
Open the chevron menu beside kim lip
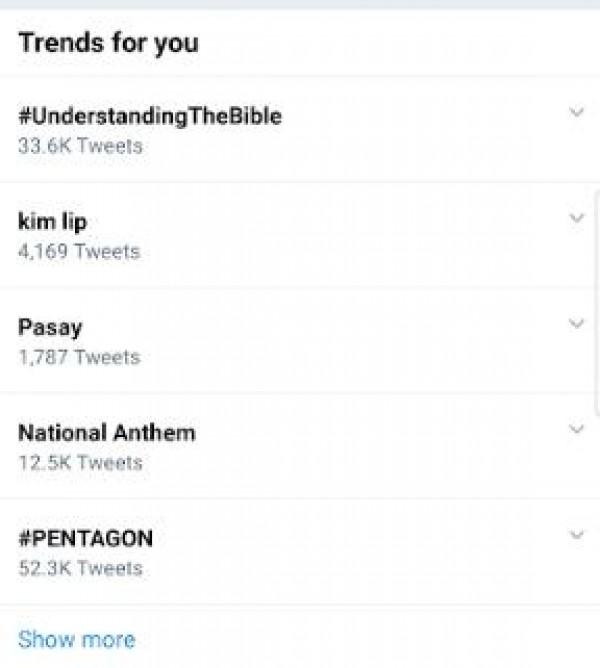point(576,218)
